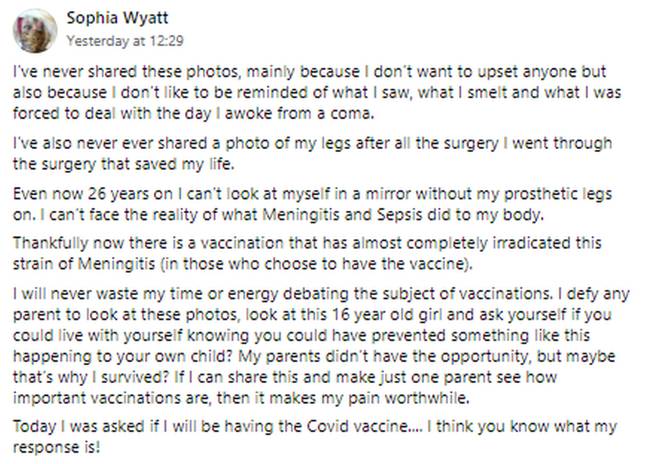The height and width of the screenshot is (464, 648).
Task: Open the Sophia Wyatt profile name link
Action: pyautogui.click(x=117, y=18)
